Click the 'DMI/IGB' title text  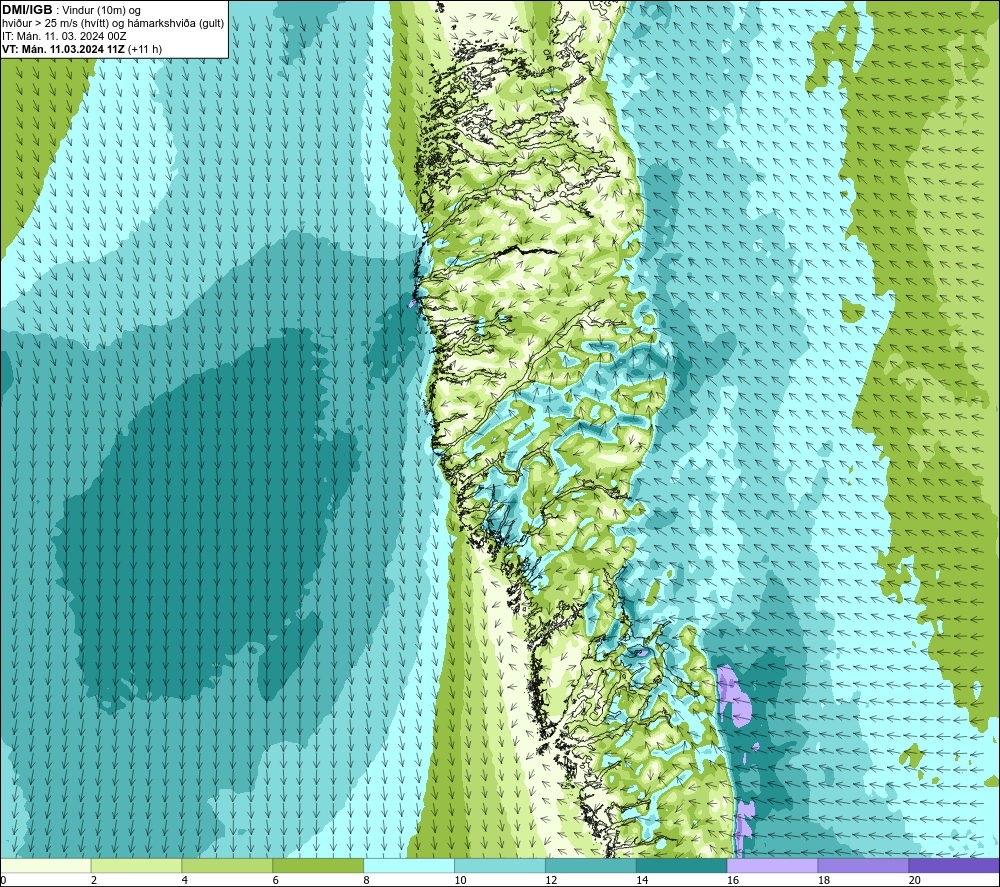[x=27, y=10]
